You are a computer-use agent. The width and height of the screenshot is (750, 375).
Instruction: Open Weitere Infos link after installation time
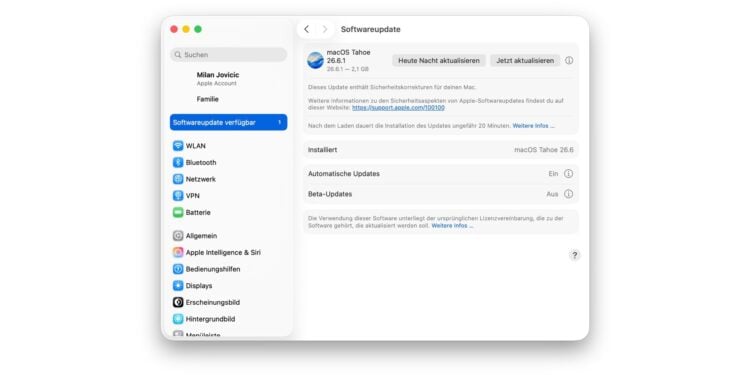tap(533, 126)
